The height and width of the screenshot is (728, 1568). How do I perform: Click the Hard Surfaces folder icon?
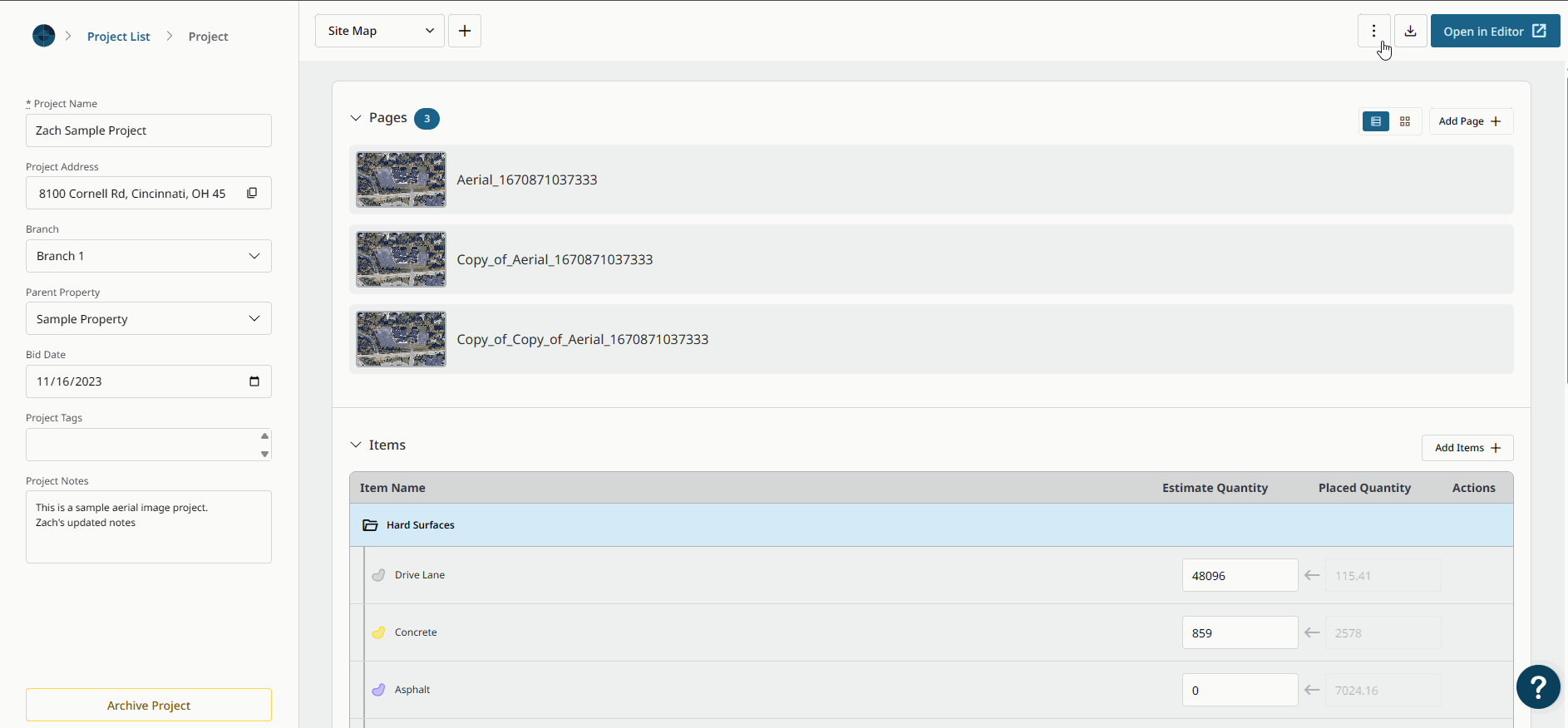tap(371, 525)
